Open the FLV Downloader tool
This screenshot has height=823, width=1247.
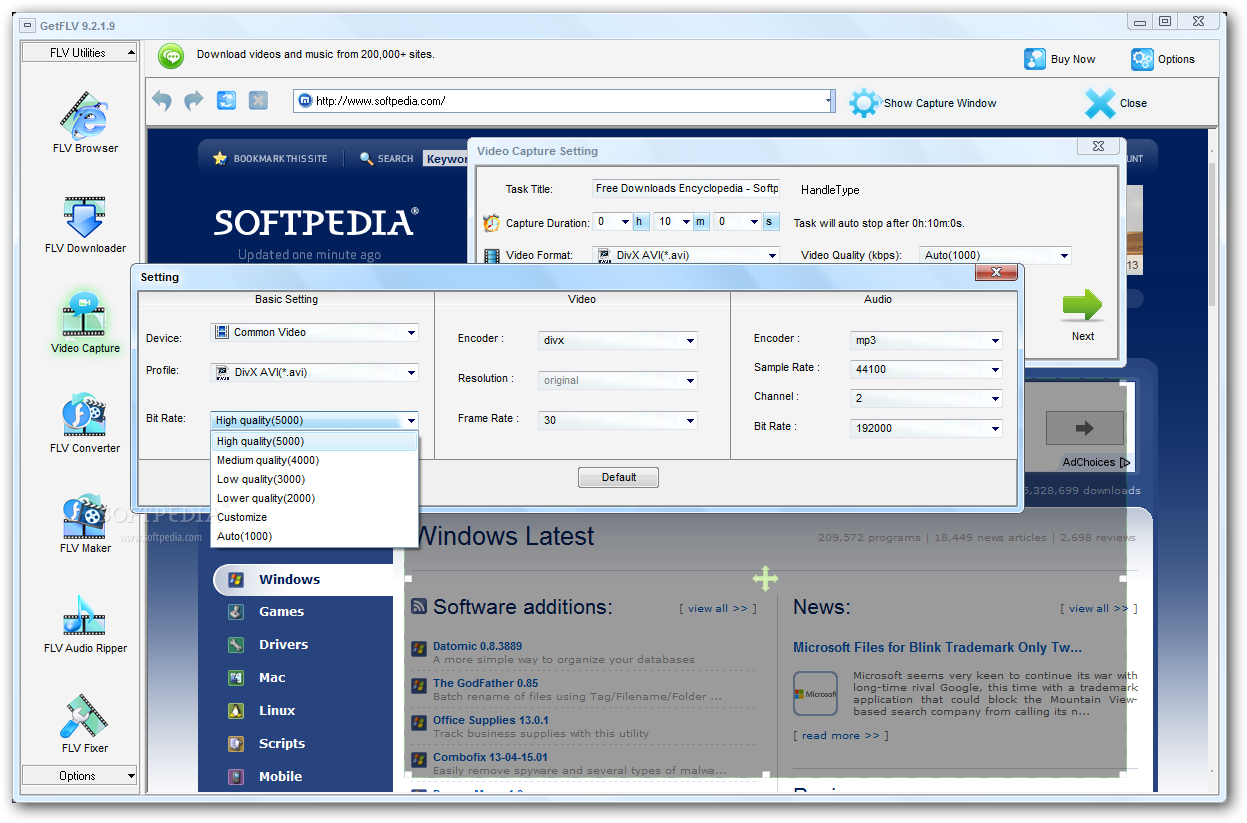pyautogui.click(x=85, y=224)
